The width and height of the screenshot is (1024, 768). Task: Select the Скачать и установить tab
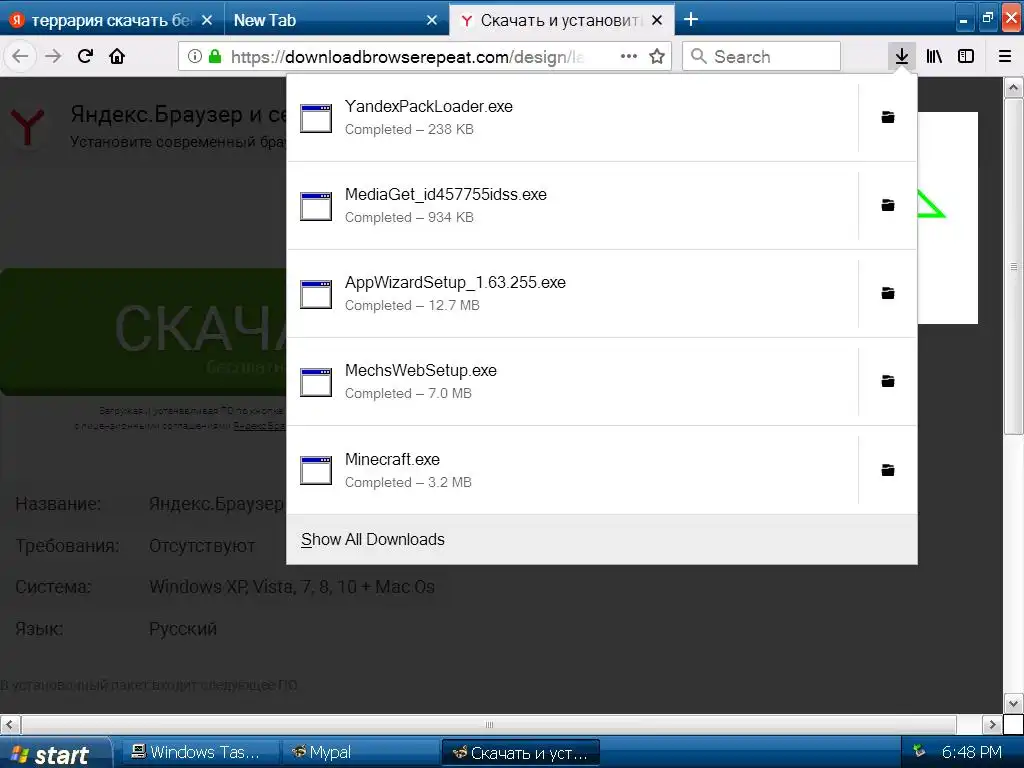560,20
